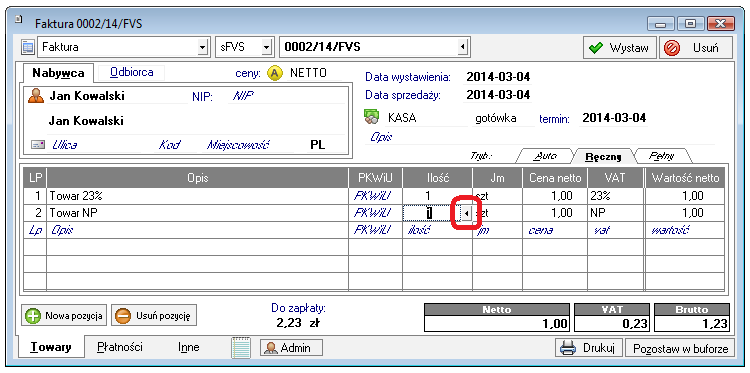Add a row with Nowa pozycja button
Image resolution: width=750 pixels, height=373 pixels.
(x=64, y=316)
